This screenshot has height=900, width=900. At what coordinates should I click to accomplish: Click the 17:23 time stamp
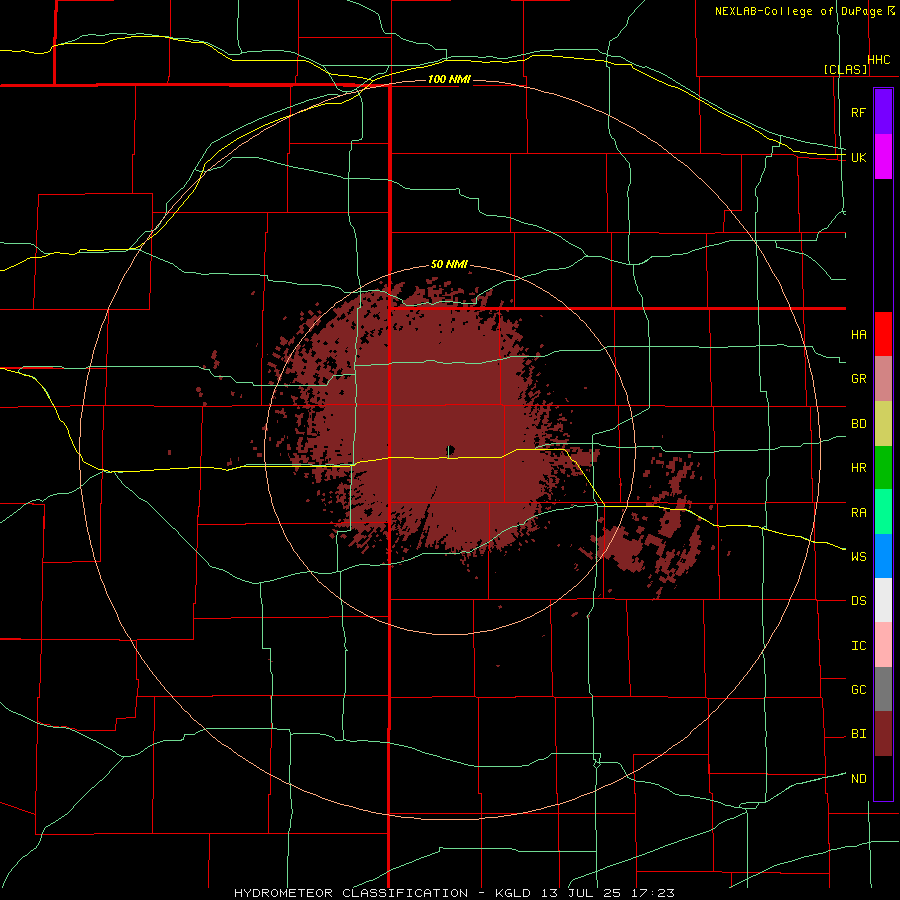click(x=653, y=893)
